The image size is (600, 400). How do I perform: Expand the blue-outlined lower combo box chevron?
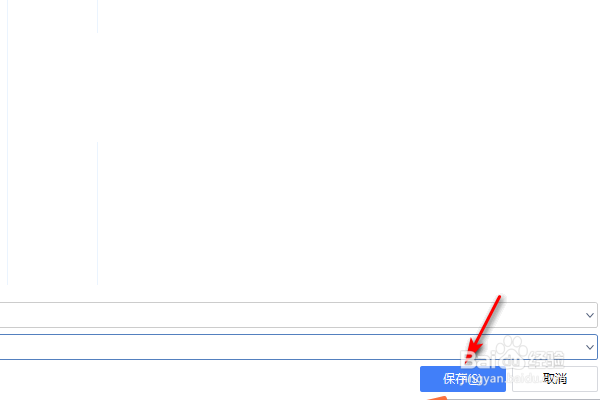coord(589,347)
